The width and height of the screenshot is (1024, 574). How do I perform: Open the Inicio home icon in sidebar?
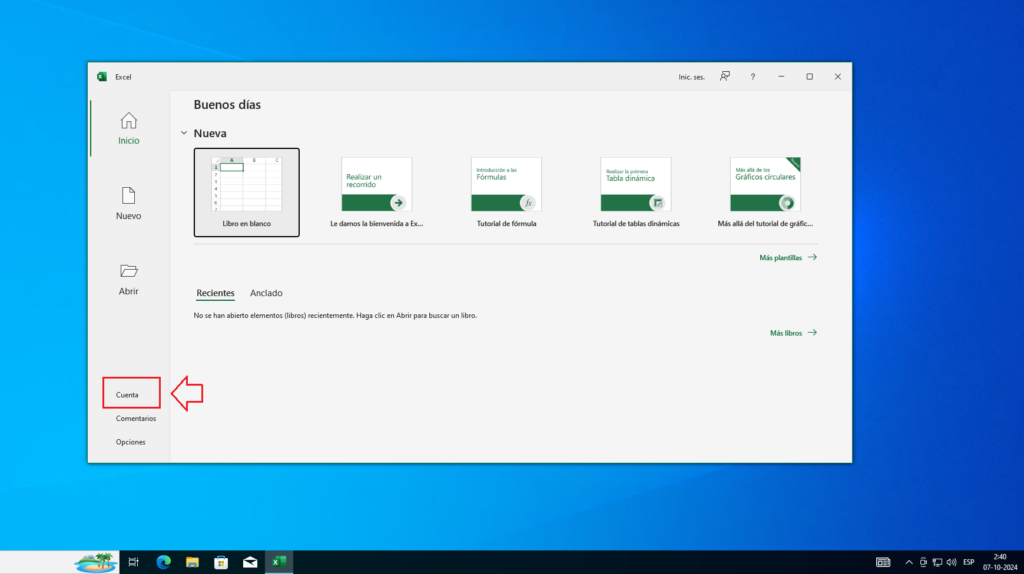click(x=129, y=121)
